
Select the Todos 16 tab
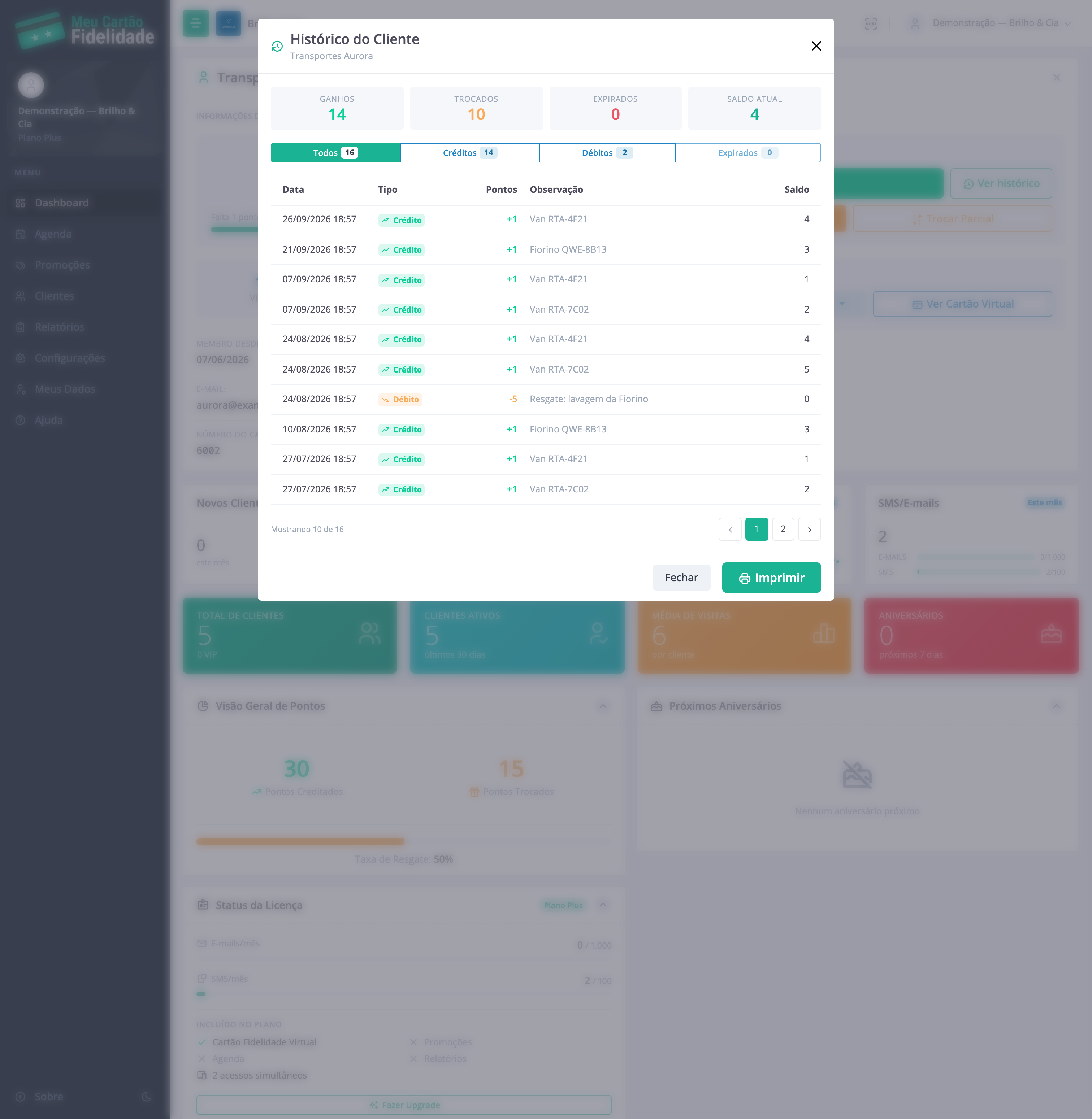[335, 152]
